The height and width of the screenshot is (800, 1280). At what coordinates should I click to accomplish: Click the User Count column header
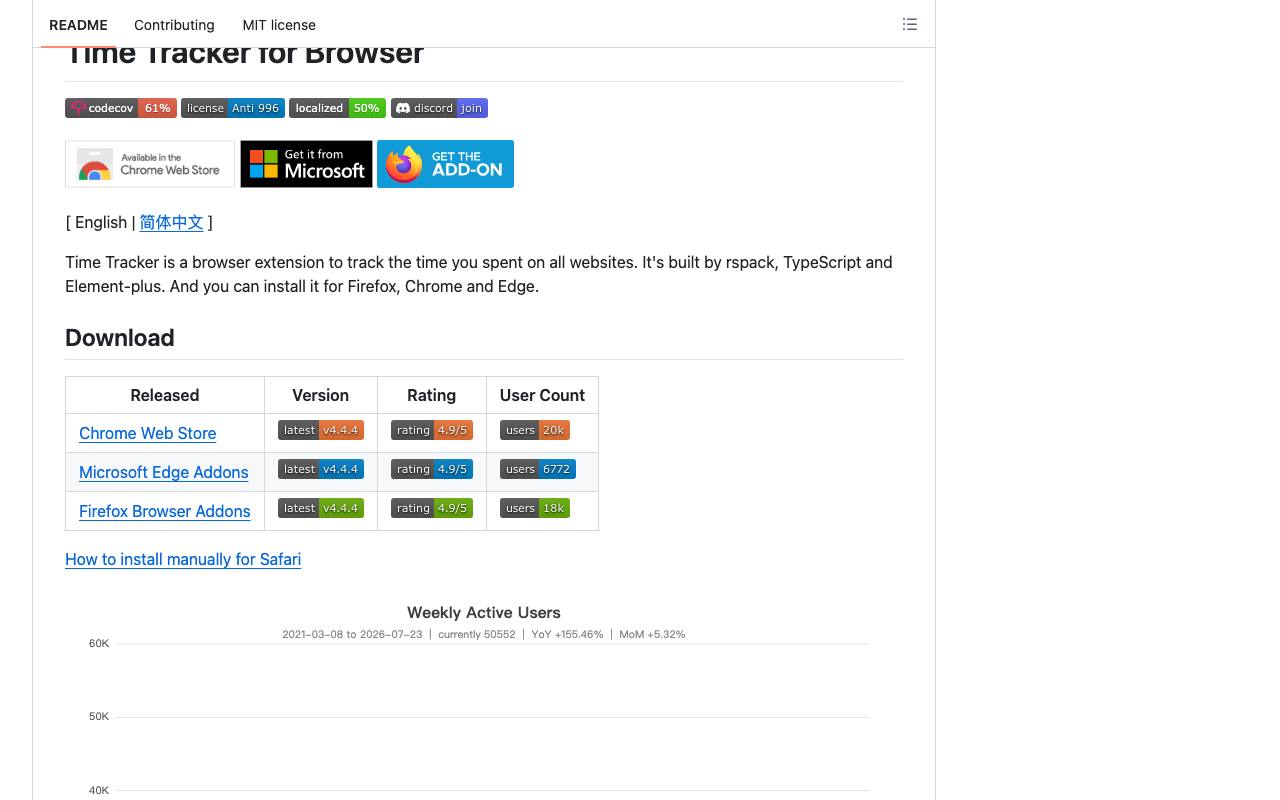542,395
